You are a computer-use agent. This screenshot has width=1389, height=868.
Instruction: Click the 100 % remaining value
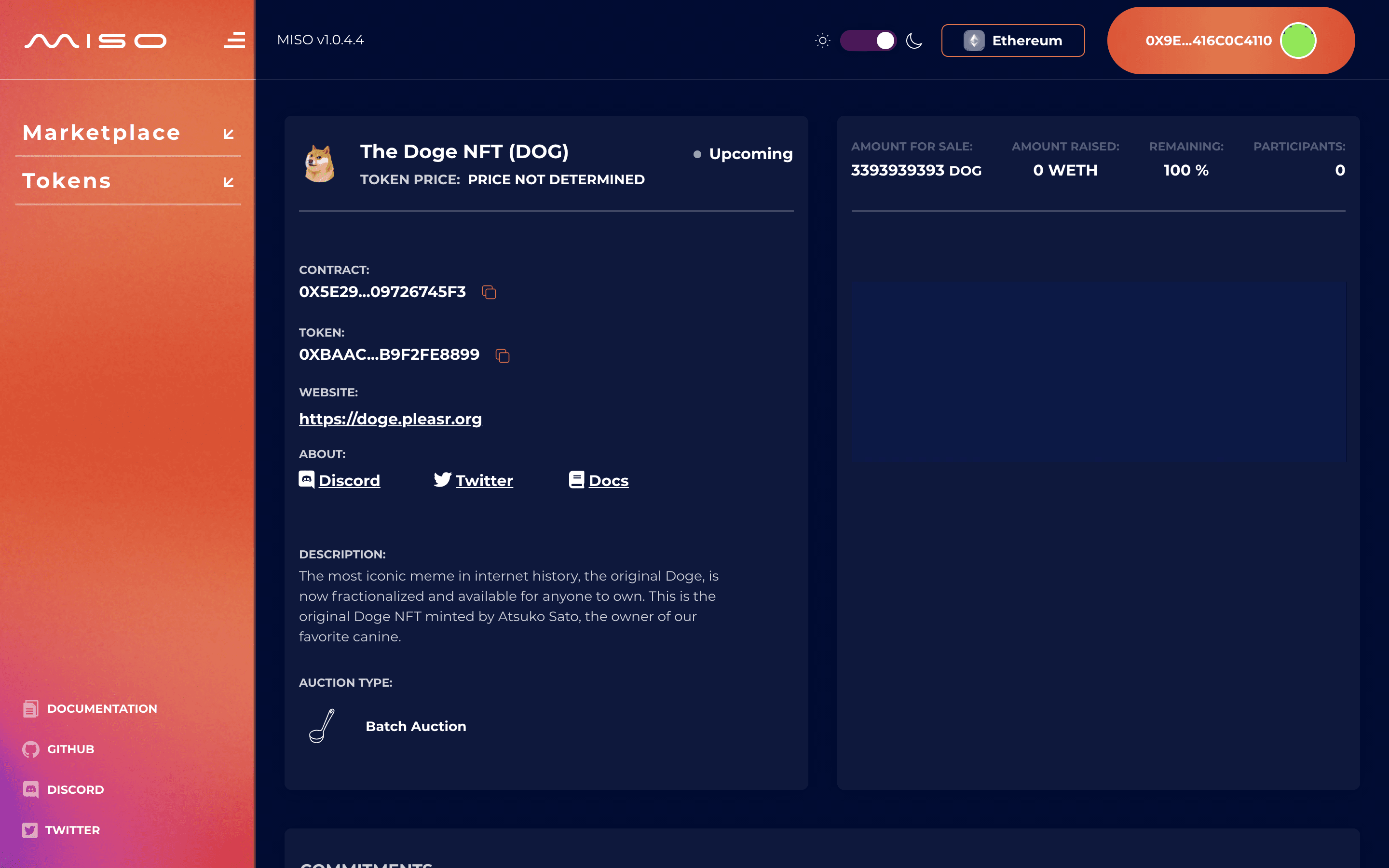coord(1186,170)
